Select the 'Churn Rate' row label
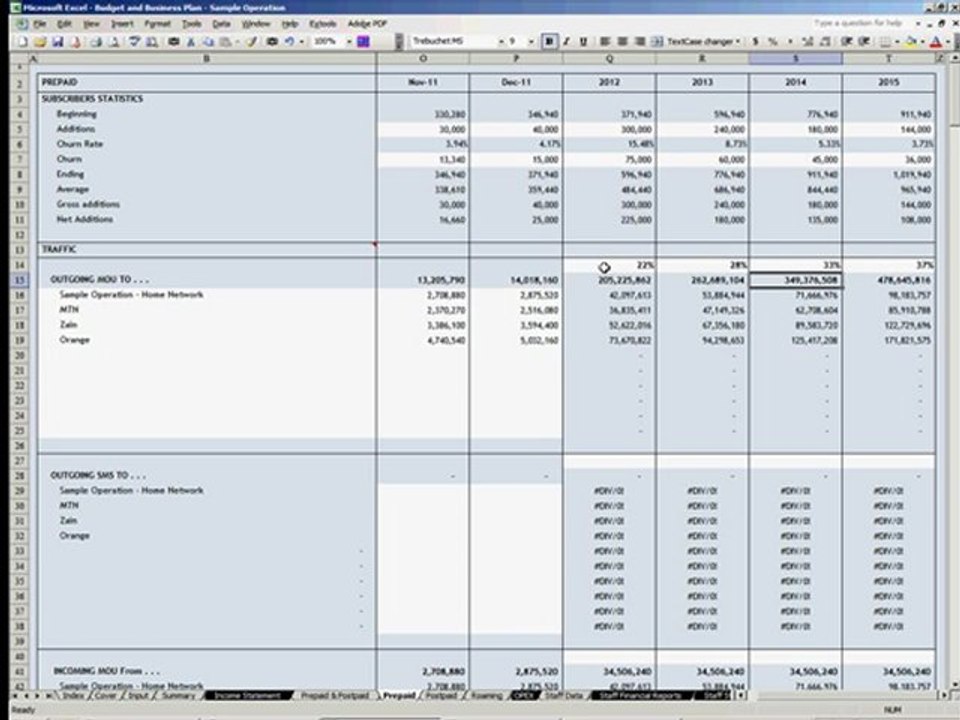The height and width of the screenshot is (720, 960). click(x=80, y=144)
